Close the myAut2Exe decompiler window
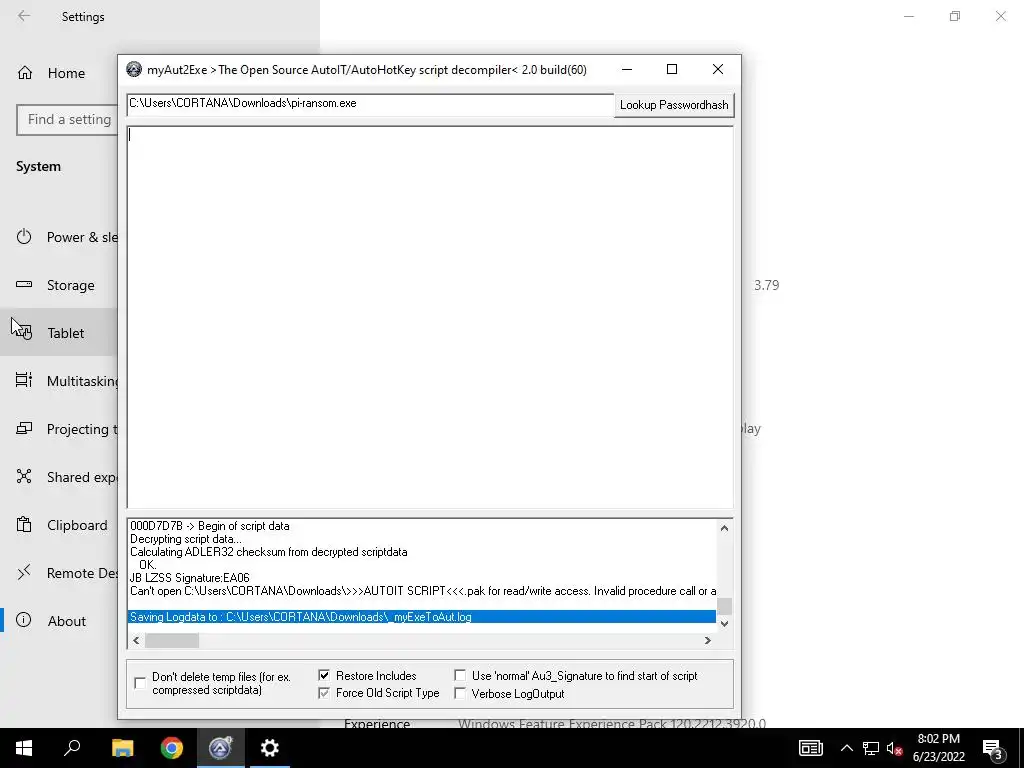Viewport: 1024px width, 768px height. point(718,69)
